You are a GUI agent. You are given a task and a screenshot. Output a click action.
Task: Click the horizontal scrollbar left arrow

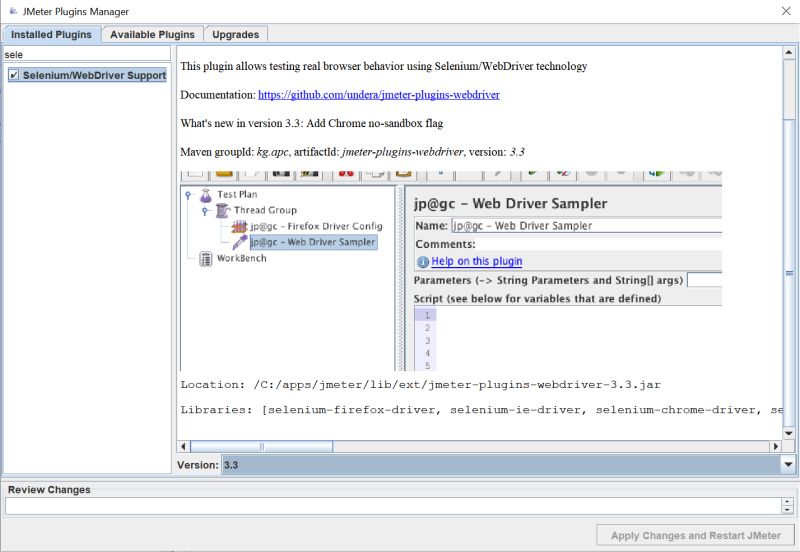[x=184, y=446]
